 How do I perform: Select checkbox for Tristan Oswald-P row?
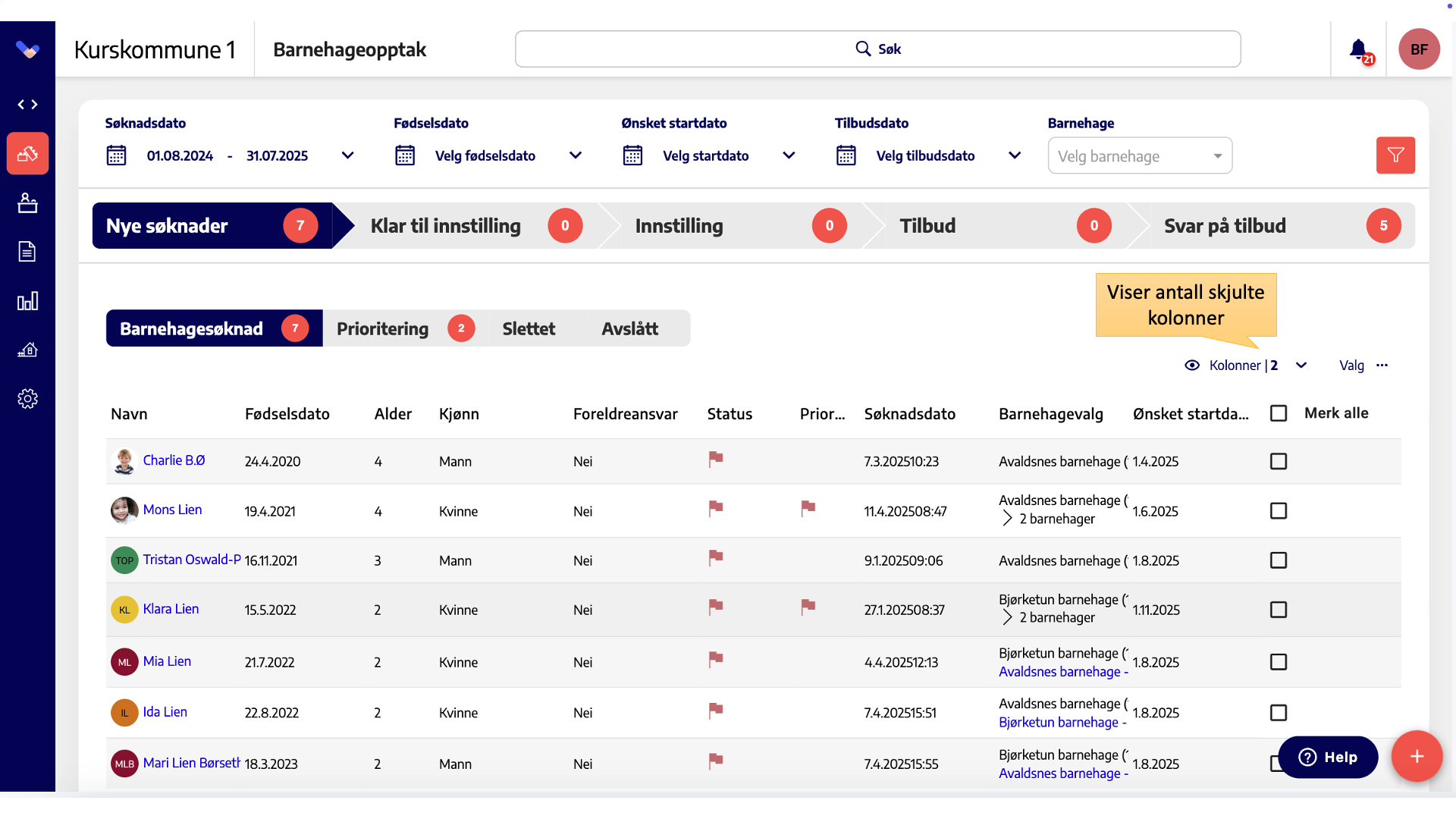click(x=1279, y=560)
